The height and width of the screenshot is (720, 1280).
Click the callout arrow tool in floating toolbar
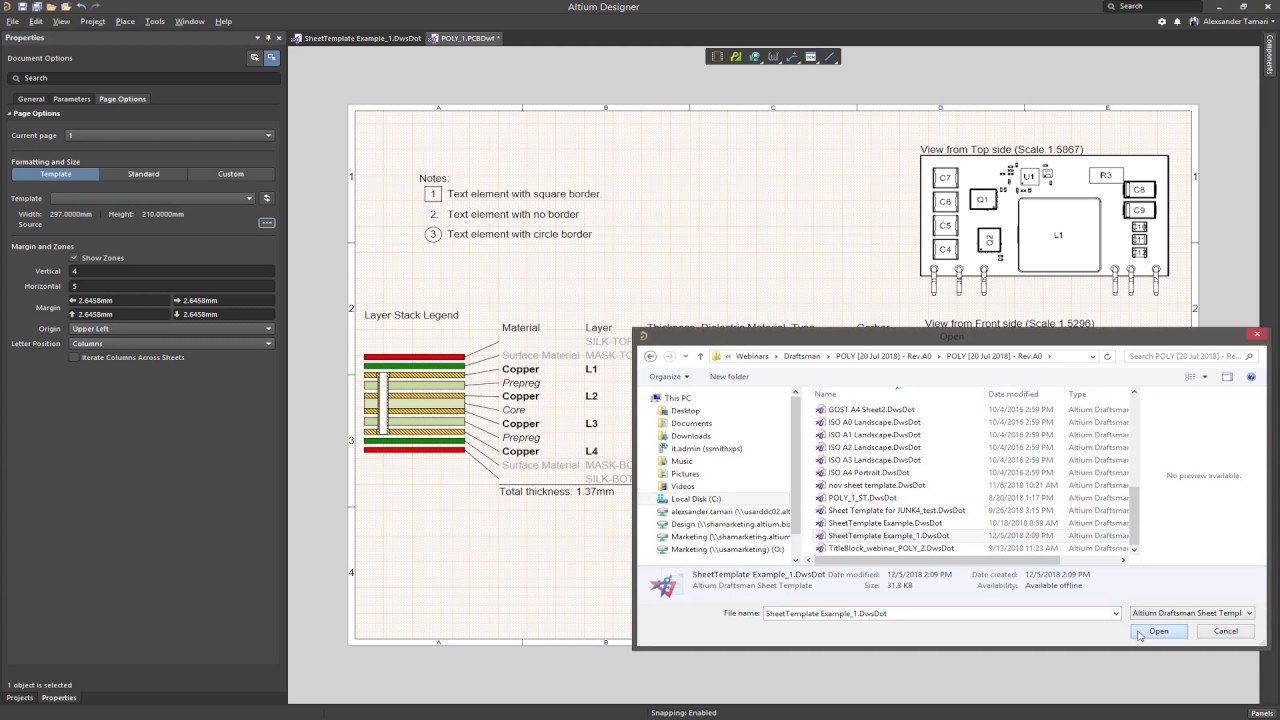[792, 57]
